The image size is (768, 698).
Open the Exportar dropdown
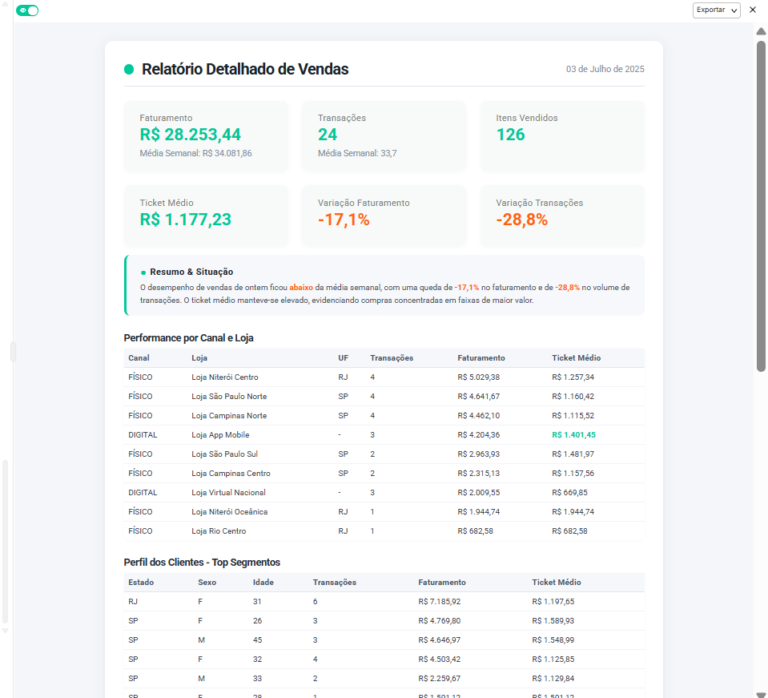click(x=716, y=10)
